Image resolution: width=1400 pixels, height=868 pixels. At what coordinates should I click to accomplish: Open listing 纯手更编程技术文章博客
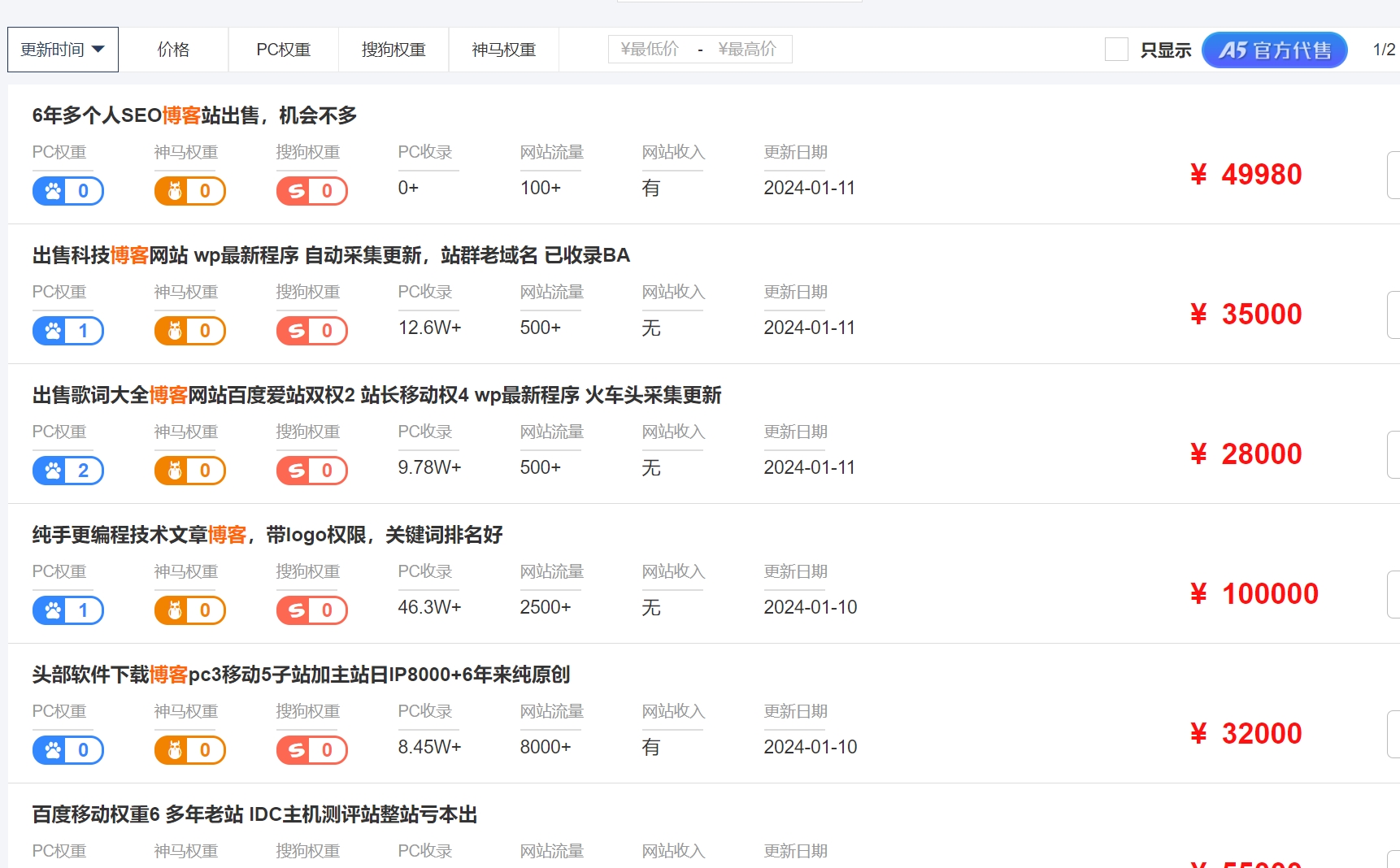267,535
